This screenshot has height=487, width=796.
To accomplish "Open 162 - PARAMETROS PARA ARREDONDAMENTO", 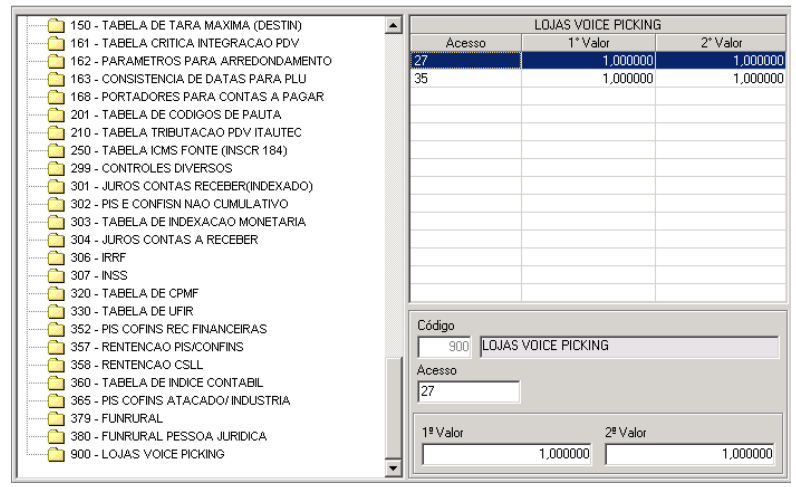I will tap(201, 61).
